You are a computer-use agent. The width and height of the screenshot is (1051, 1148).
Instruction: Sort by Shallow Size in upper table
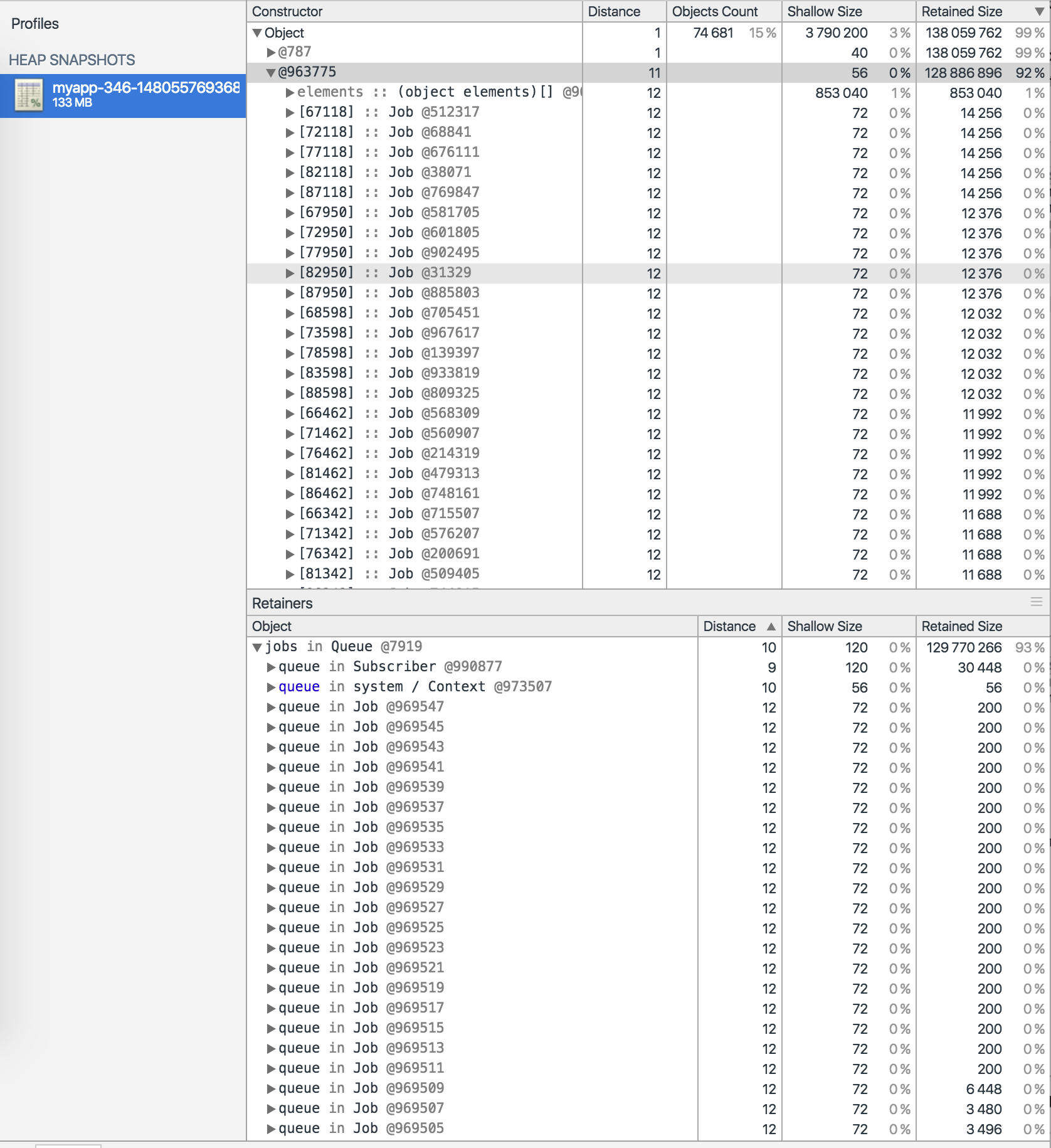pyautogui.click(x=849, y=12)
